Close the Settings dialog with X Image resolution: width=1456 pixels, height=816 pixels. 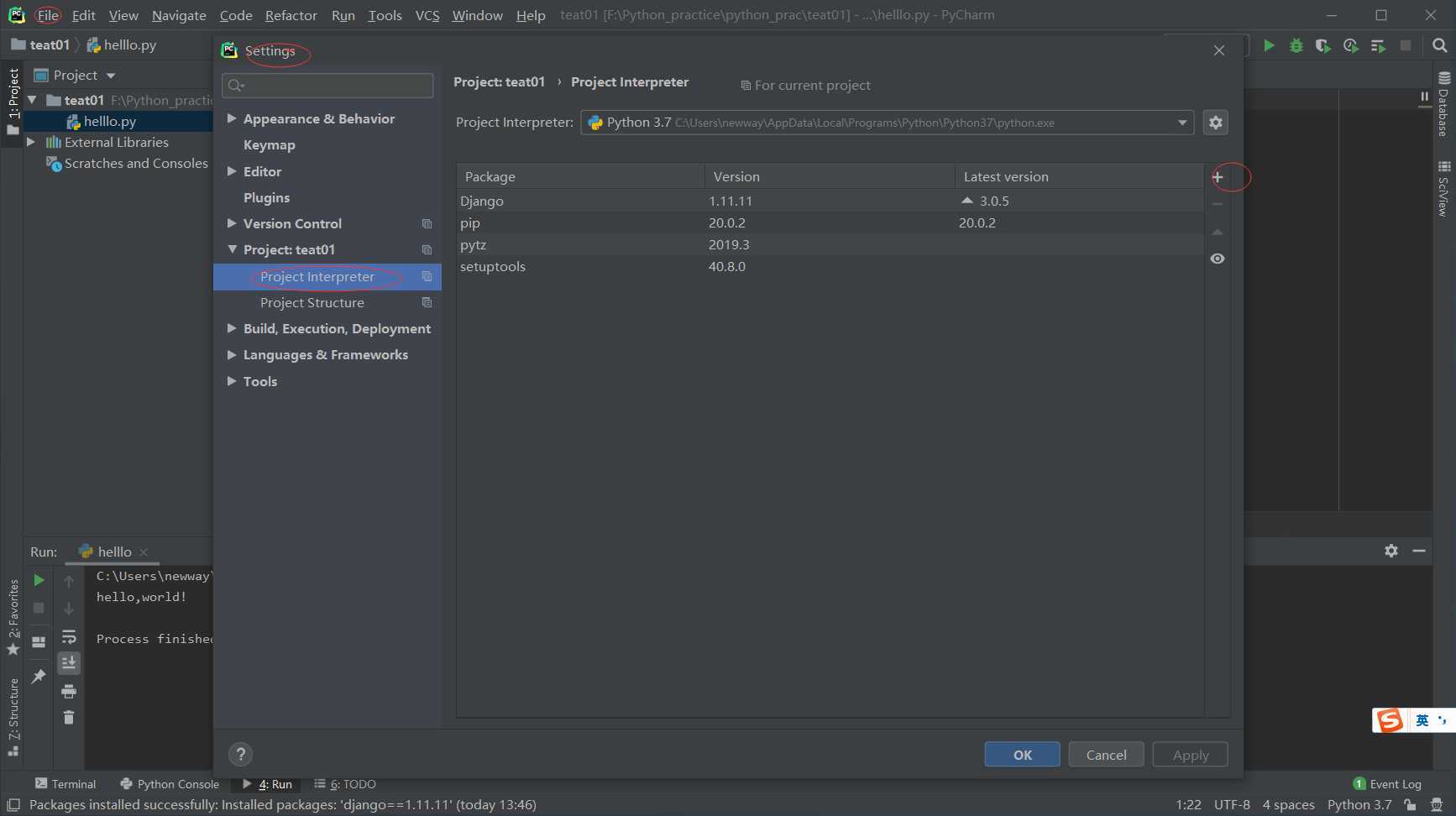coord(1219,50)
